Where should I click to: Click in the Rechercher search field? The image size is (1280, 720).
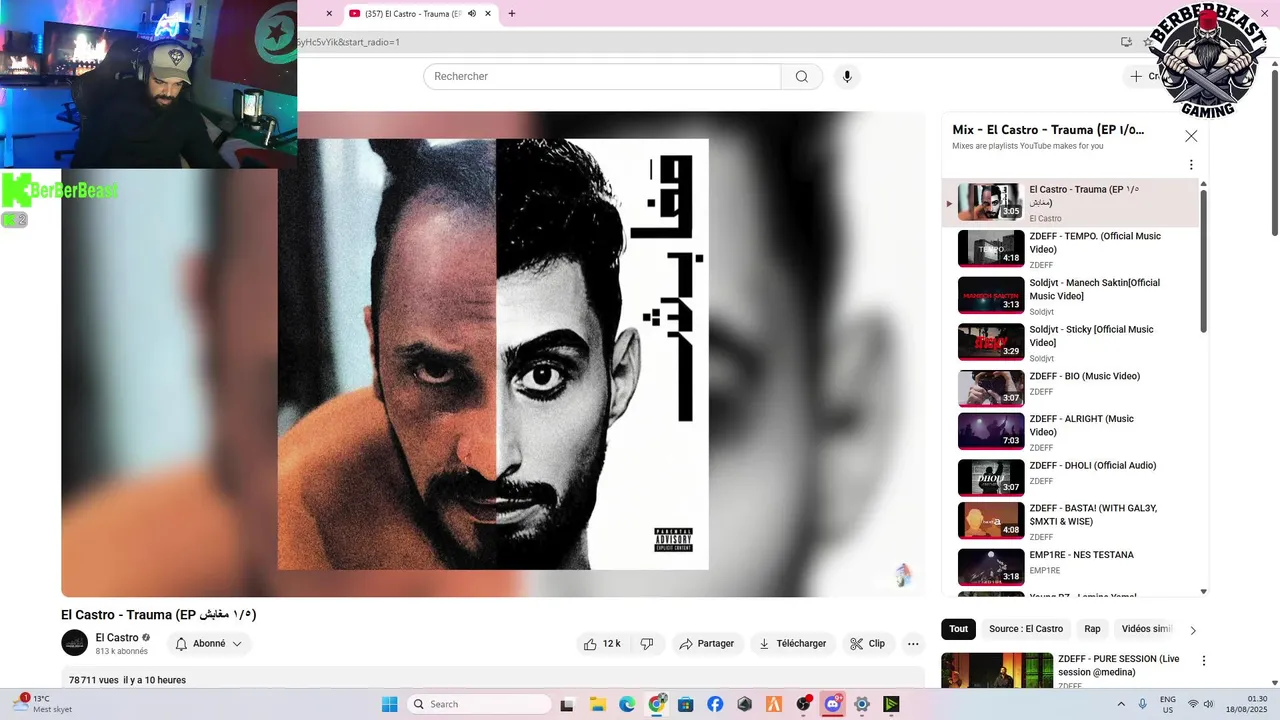(602, 77)
